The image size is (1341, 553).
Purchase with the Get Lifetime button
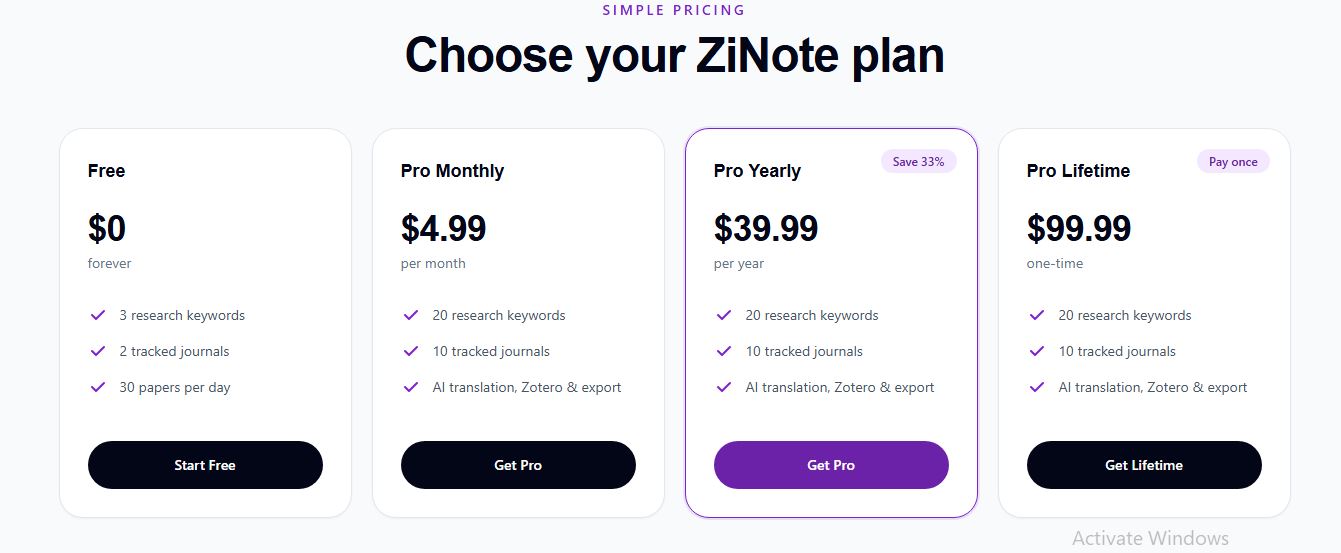[x=1144, y=465]
